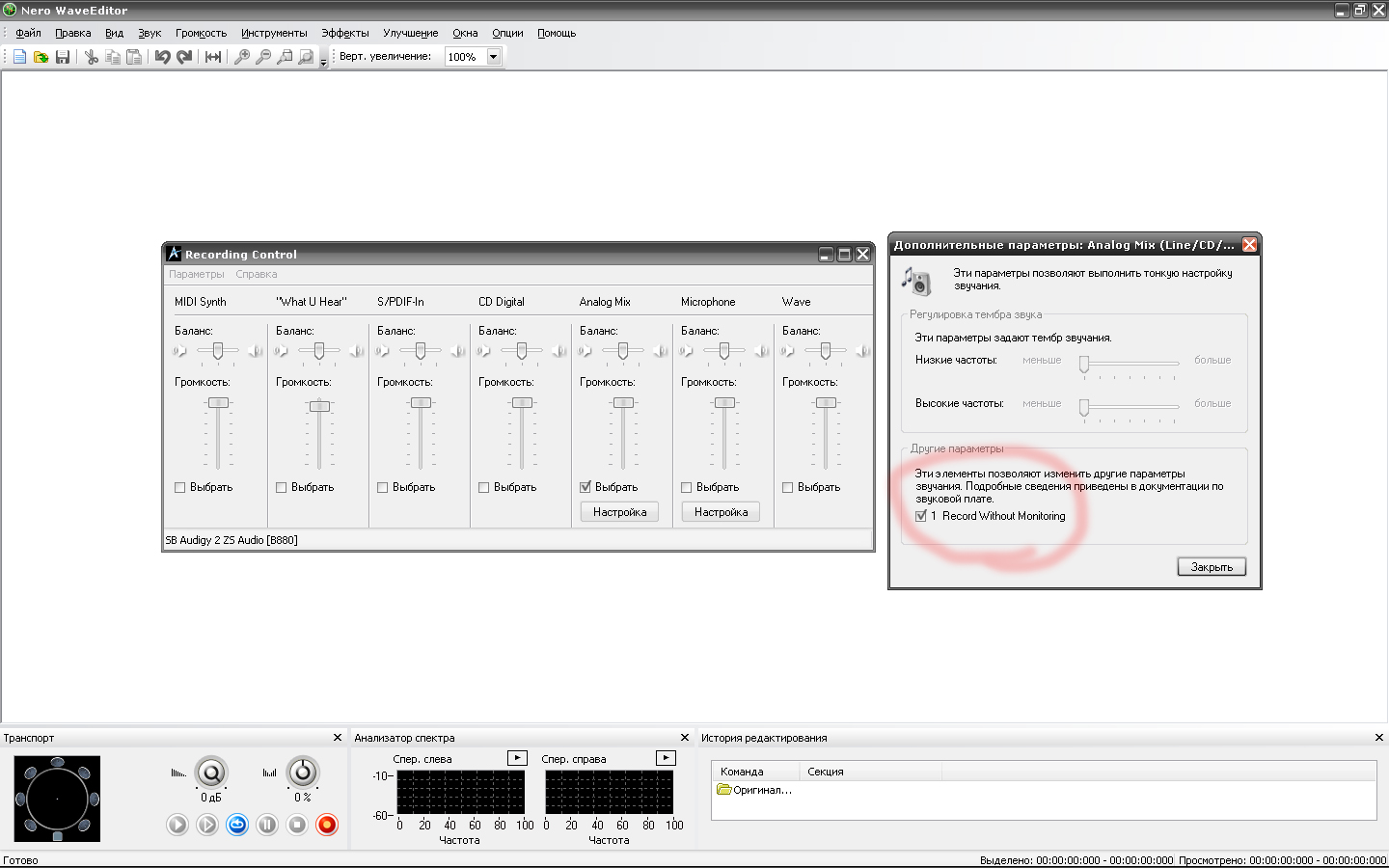Close the История редактирования panel
Image resolution: width=1389 pixels, height=868 pixels.
tap(1378, 738)
